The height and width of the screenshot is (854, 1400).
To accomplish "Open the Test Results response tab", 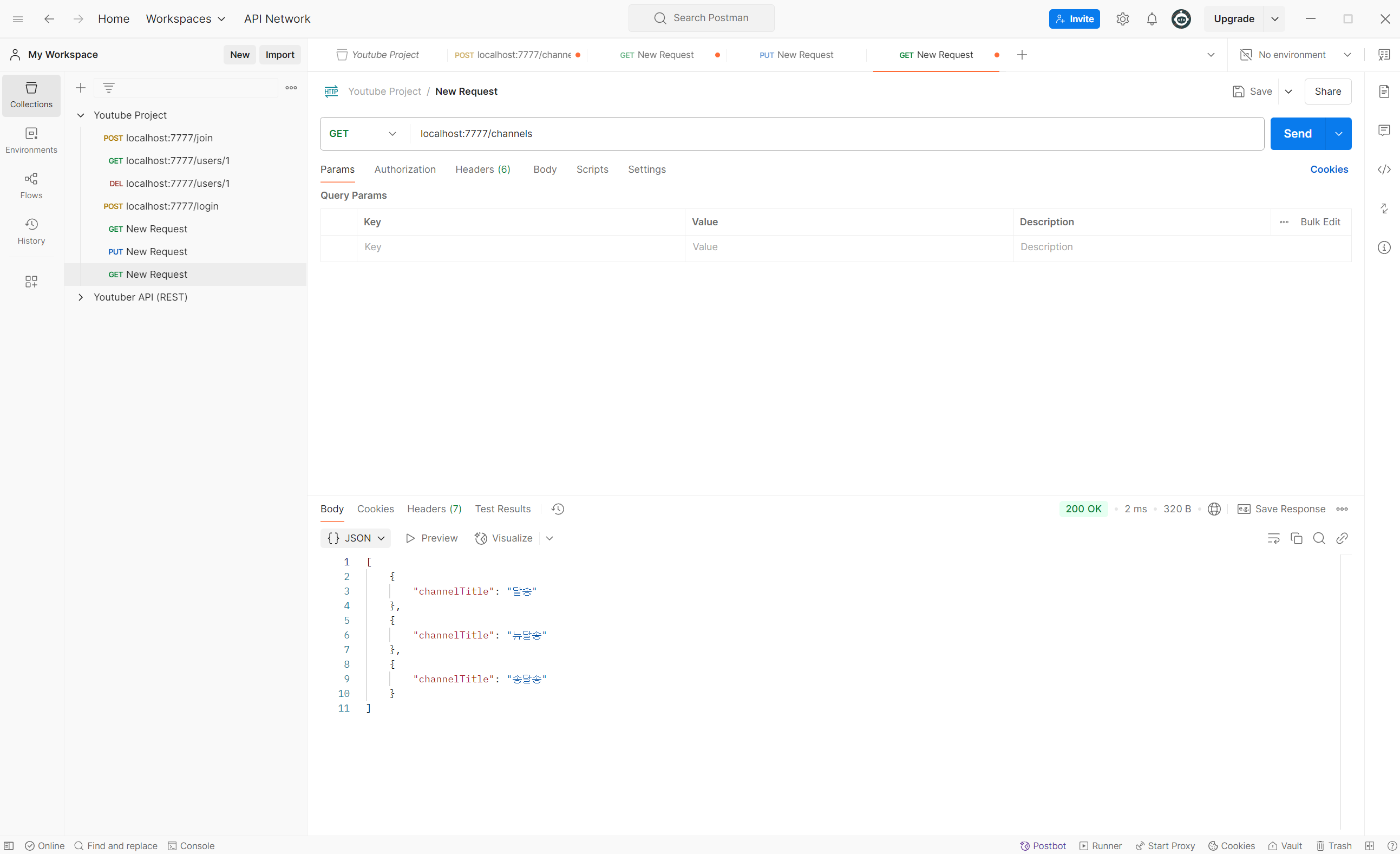I will (x=503, y=509).
